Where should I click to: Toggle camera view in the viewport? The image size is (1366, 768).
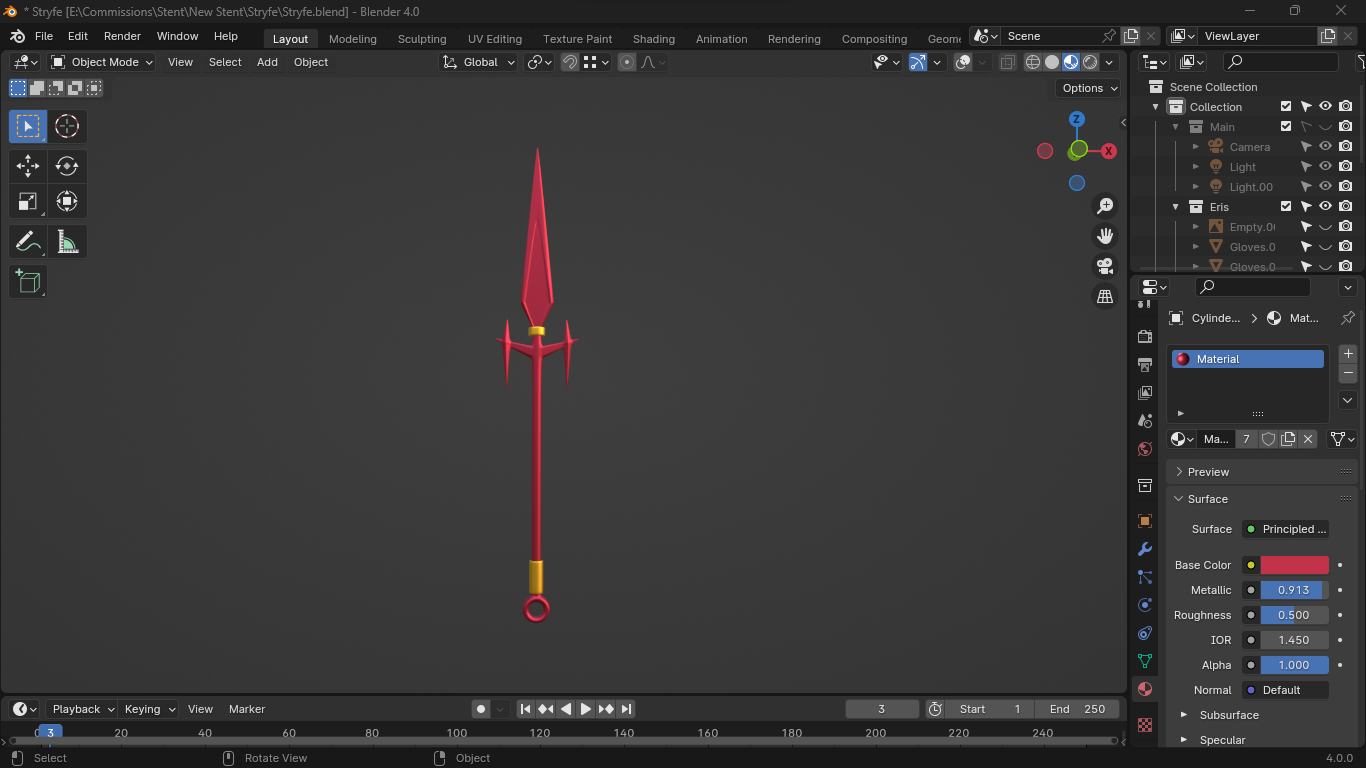click(x=1105, y=266)
